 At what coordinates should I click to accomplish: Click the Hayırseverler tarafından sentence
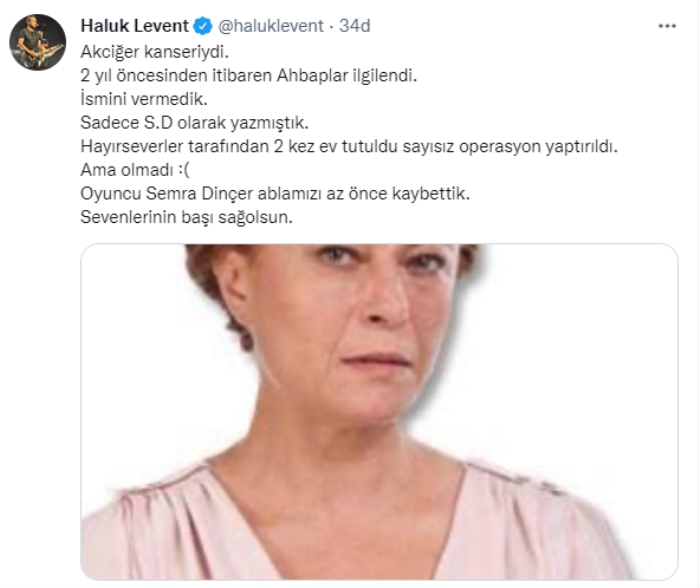tap(349, 146)
